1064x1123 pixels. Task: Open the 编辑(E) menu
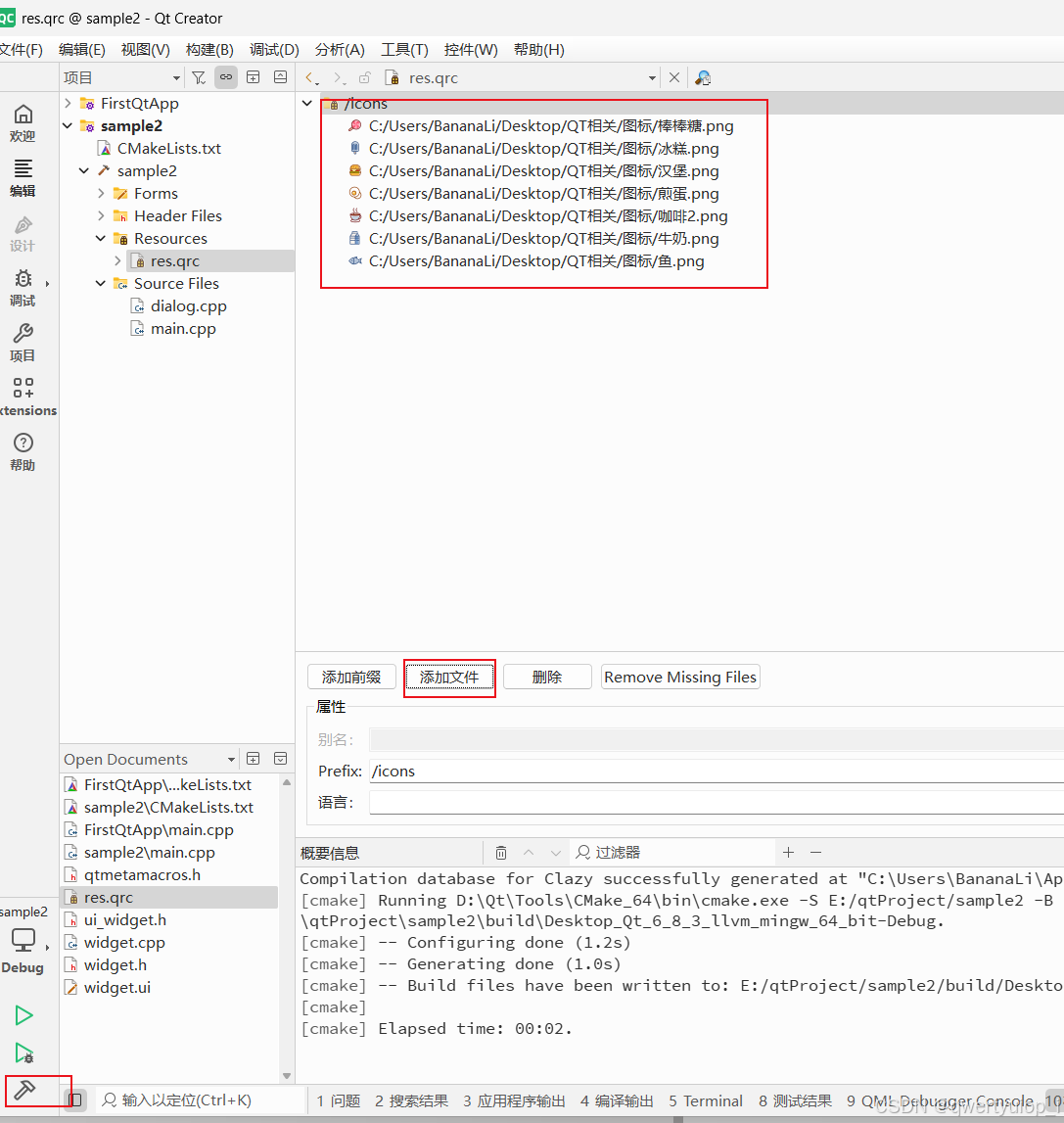[x=81, y=49]
